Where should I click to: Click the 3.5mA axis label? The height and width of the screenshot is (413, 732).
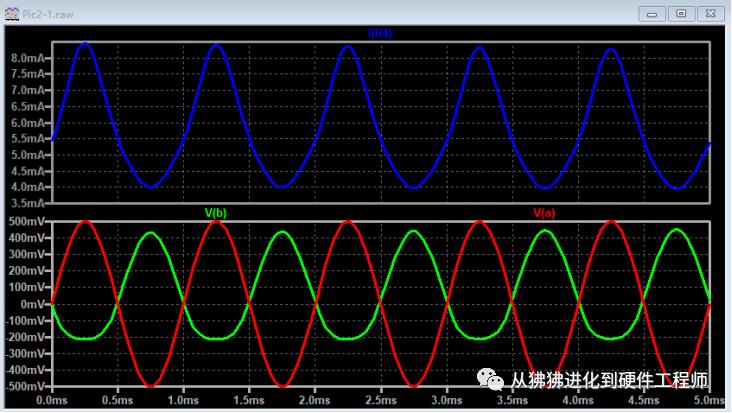28,203
